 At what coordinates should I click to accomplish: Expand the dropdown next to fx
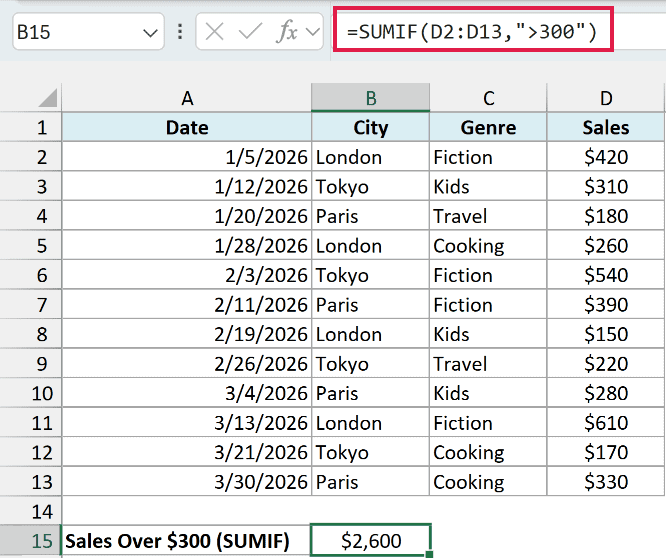313,32
